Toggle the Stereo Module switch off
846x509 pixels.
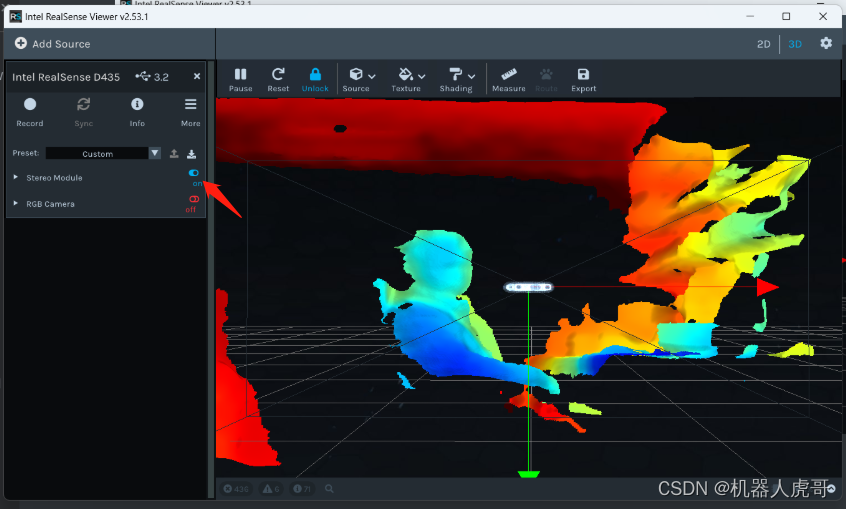[194, 173]
